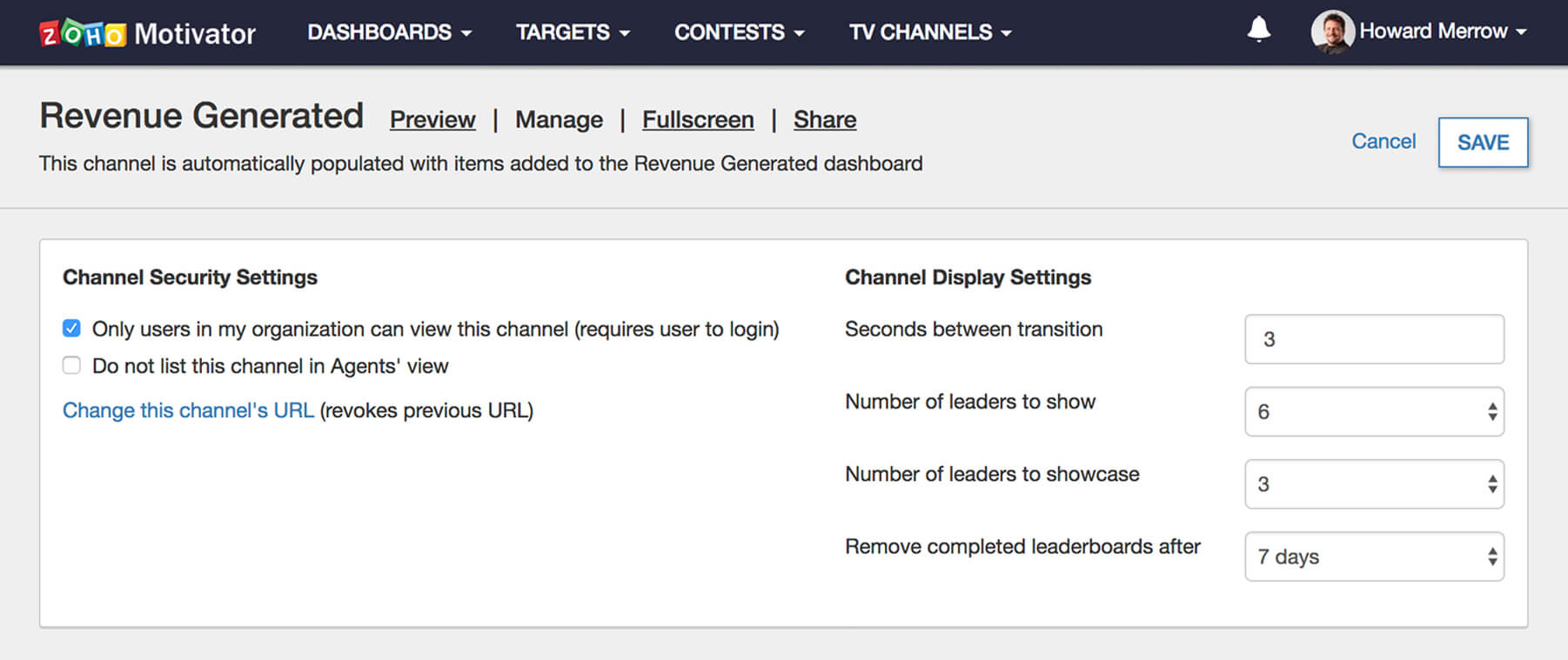Click Change this channel's URL link
The image size is (1568, 660).
tap(188, 410)
